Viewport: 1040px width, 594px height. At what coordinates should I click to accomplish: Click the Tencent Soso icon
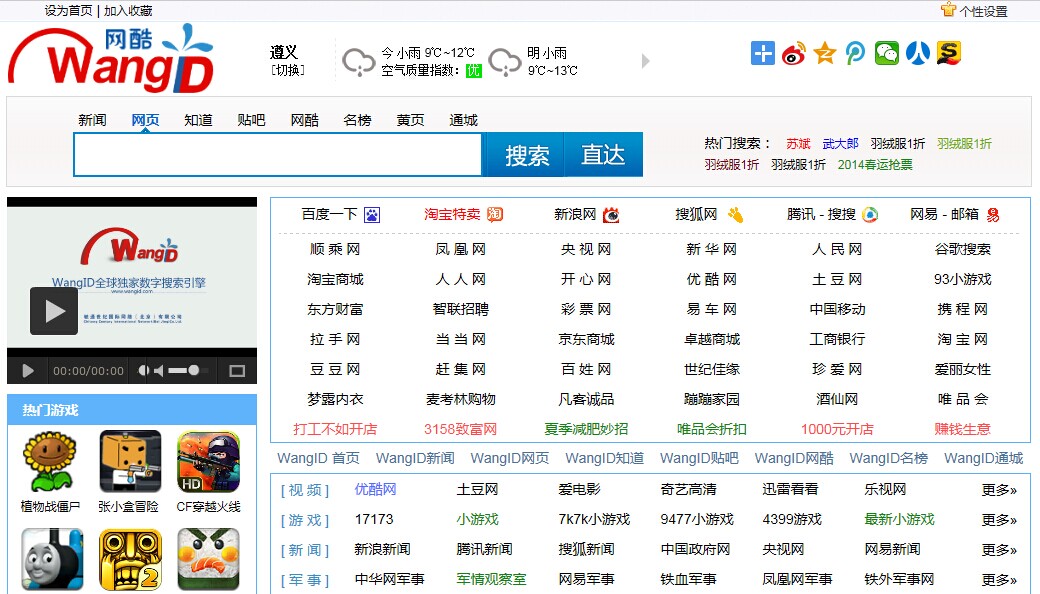click(x=870, y=215)
